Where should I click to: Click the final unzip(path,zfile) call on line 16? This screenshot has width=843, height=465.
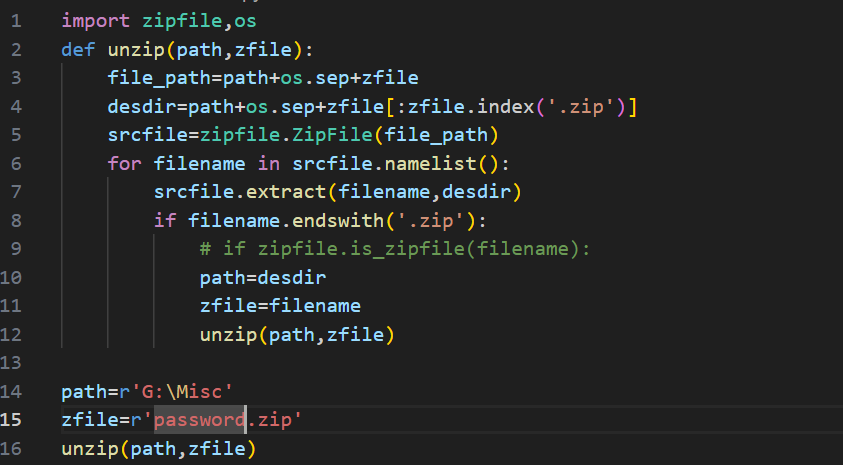[x=158, y=449]
